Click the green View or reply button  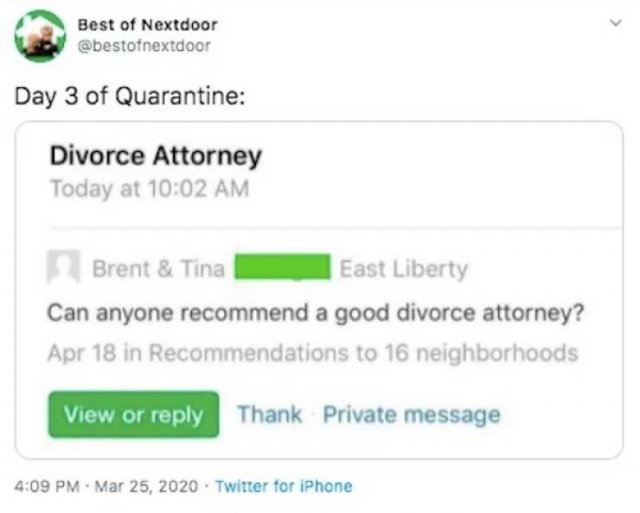pyautogui.click(x=133, y=415)
